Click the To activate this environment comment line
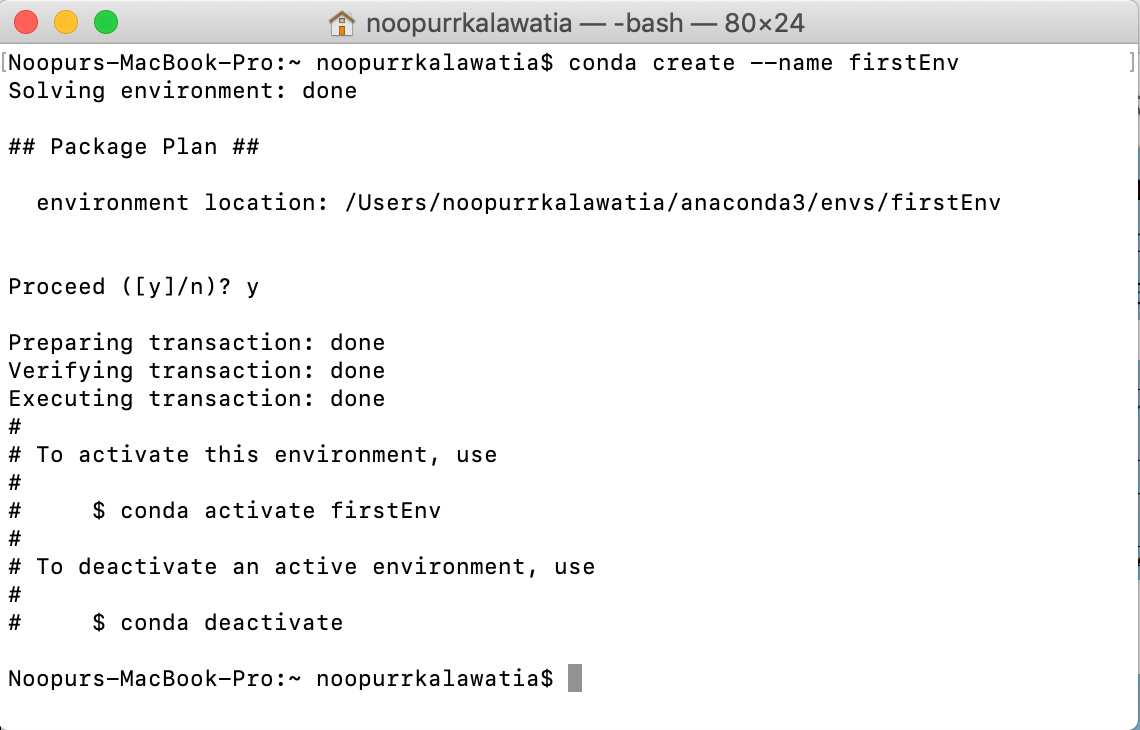Image resolution: width=1140 pixels, height=730 pixels. tap(250, 454)
